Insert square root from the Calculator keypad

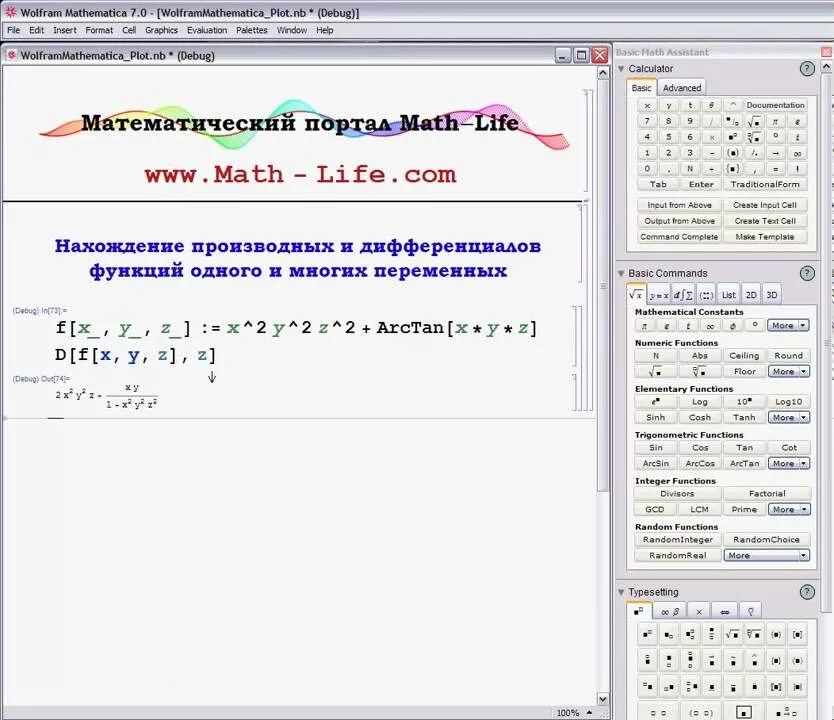754,121
